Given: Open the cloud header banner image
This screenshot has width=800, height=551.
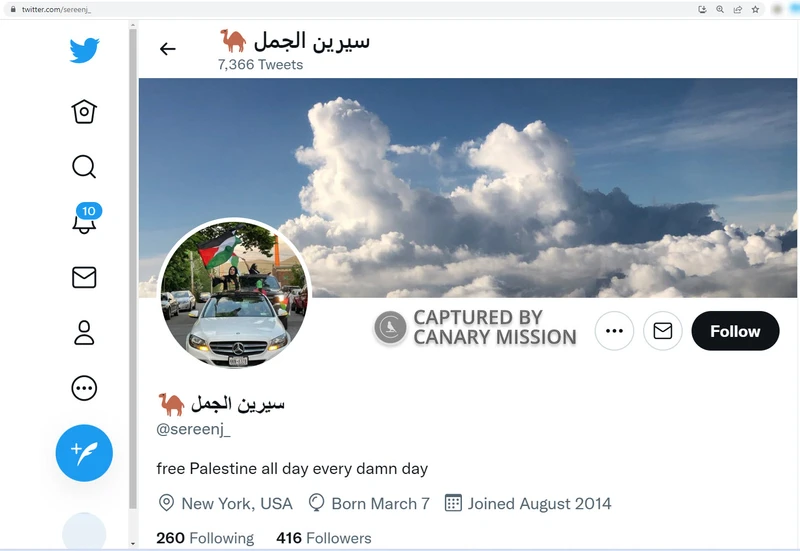Looking at the screenshot, I should (468, 188).
